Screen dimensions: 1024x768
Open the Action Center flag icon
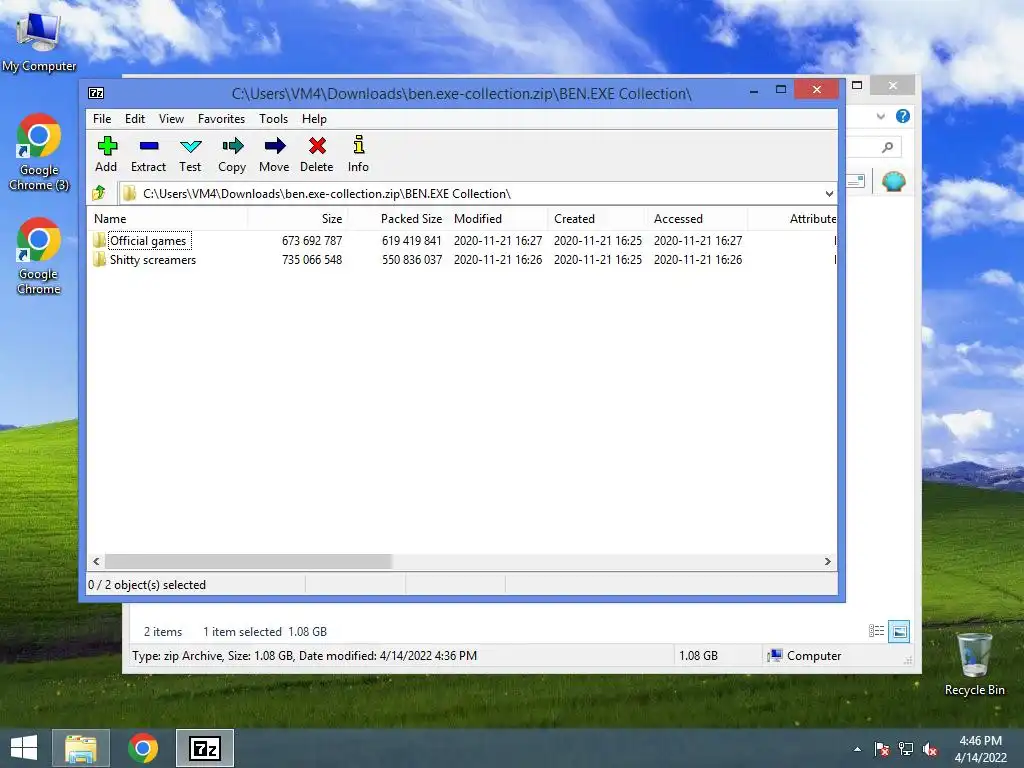[x=882, y=748]
